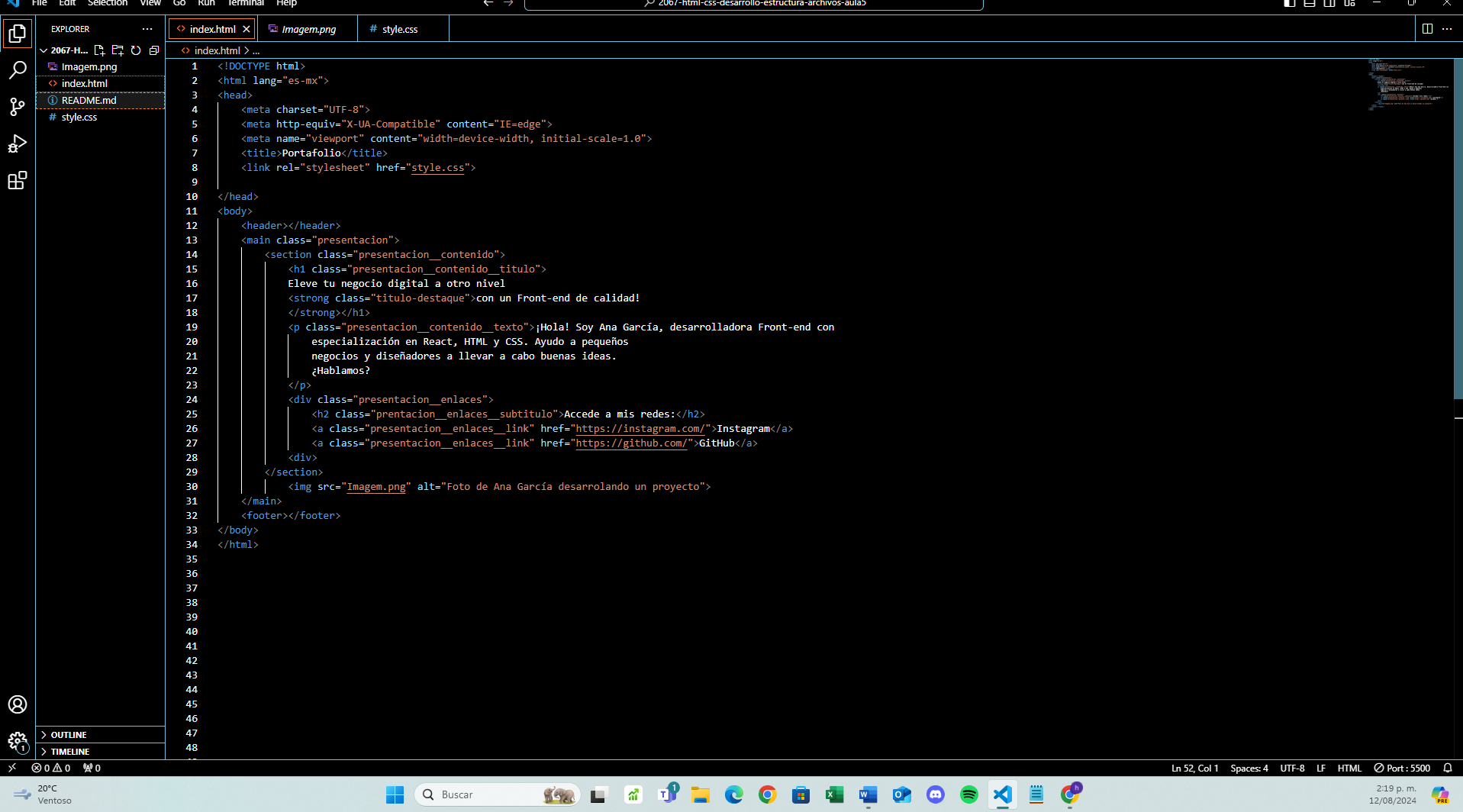Open Discord from the taskbar
The width and height of the screenshot is (1463, 812).
(x=935, y=794)
